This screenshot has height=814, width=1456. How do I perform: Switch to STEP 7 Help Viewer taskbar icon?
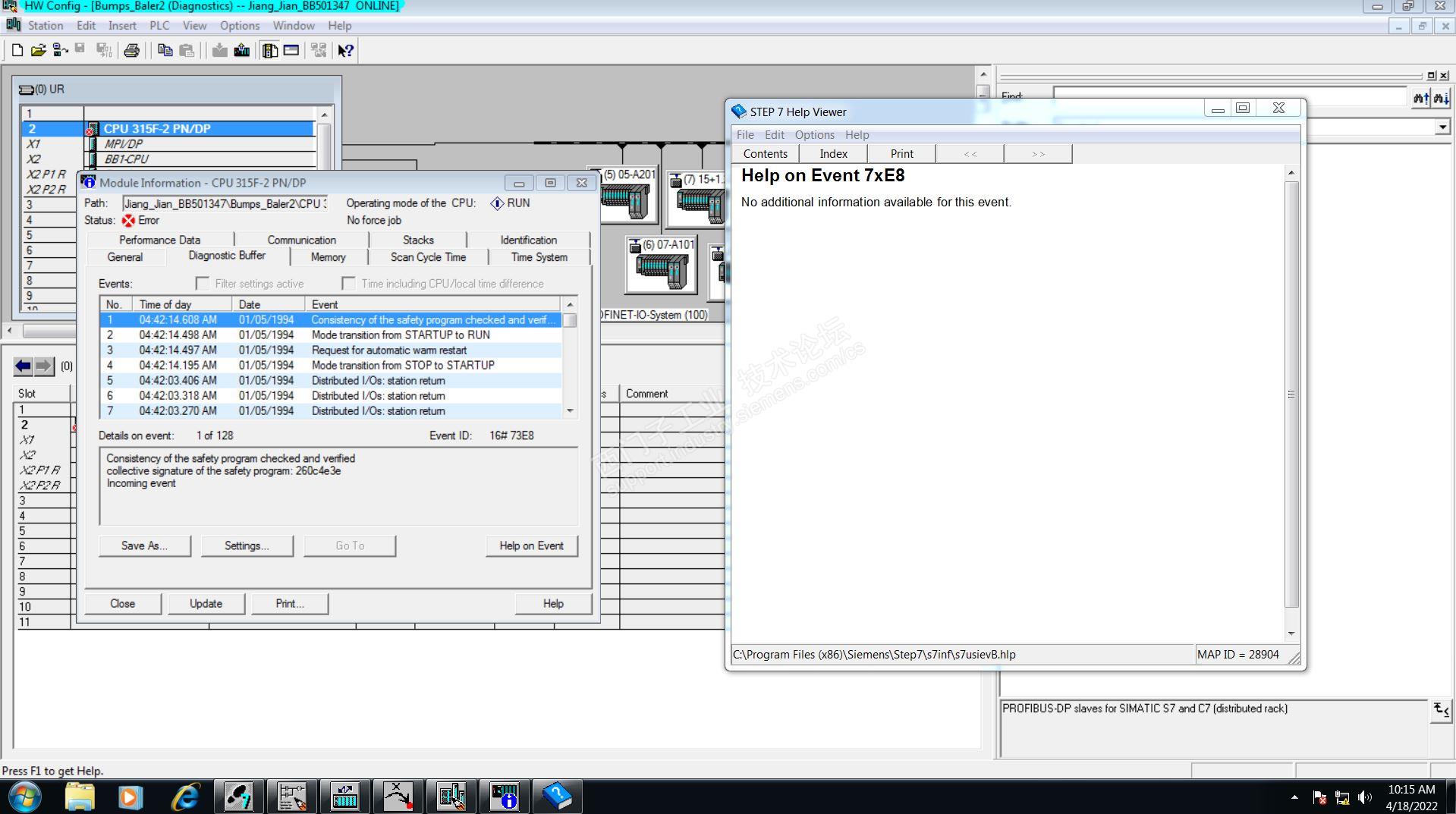tap(557, 797)
